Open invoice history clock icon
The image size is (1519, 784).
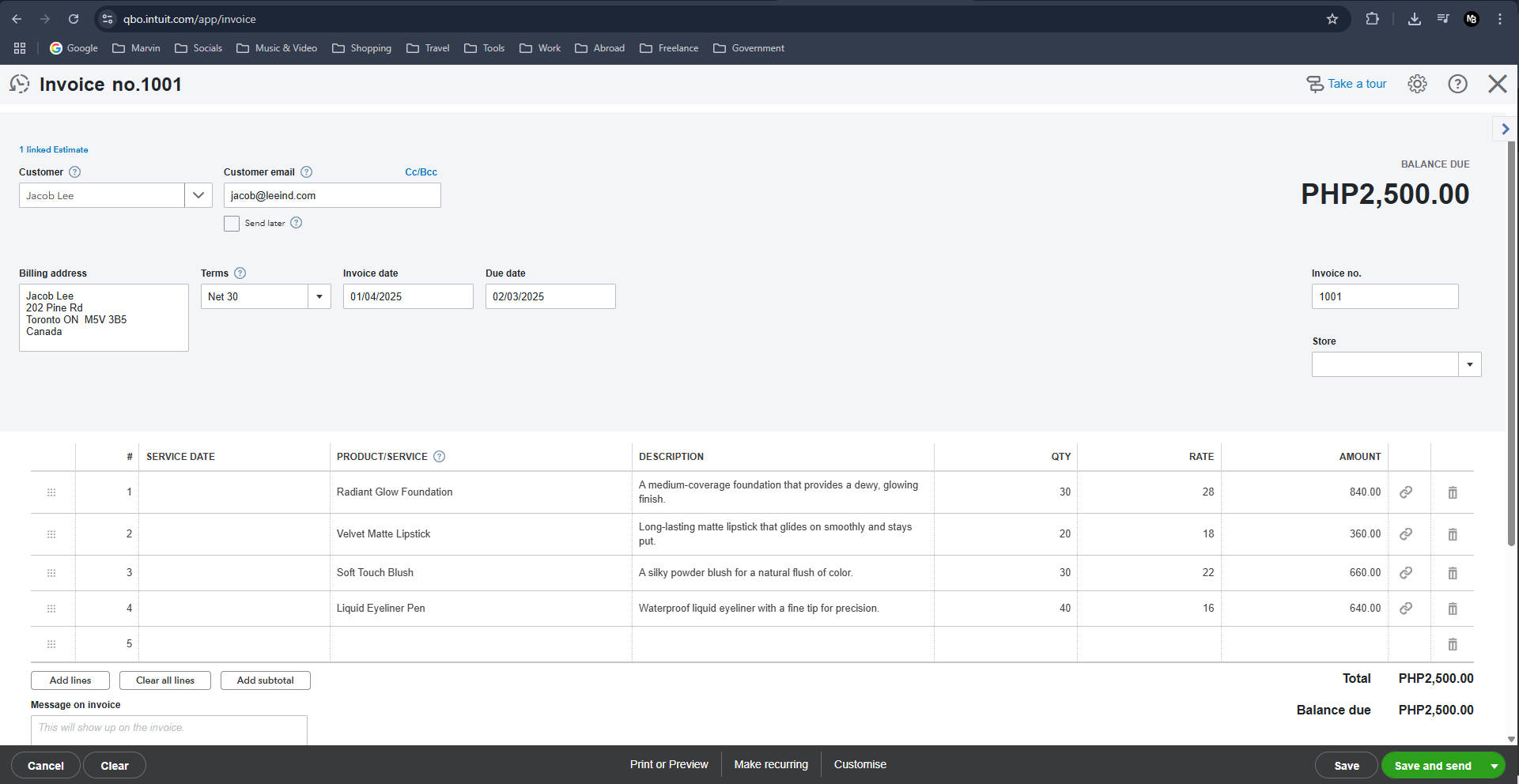20,84
